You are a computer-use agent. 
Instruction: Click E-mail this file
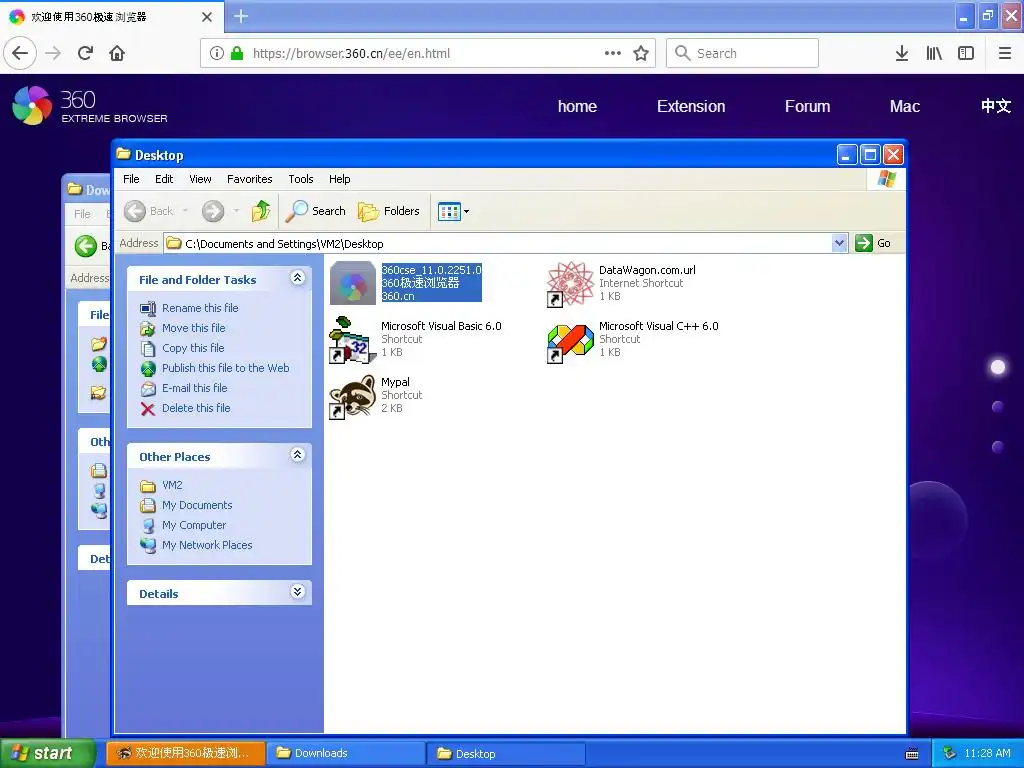click(195, 388)
